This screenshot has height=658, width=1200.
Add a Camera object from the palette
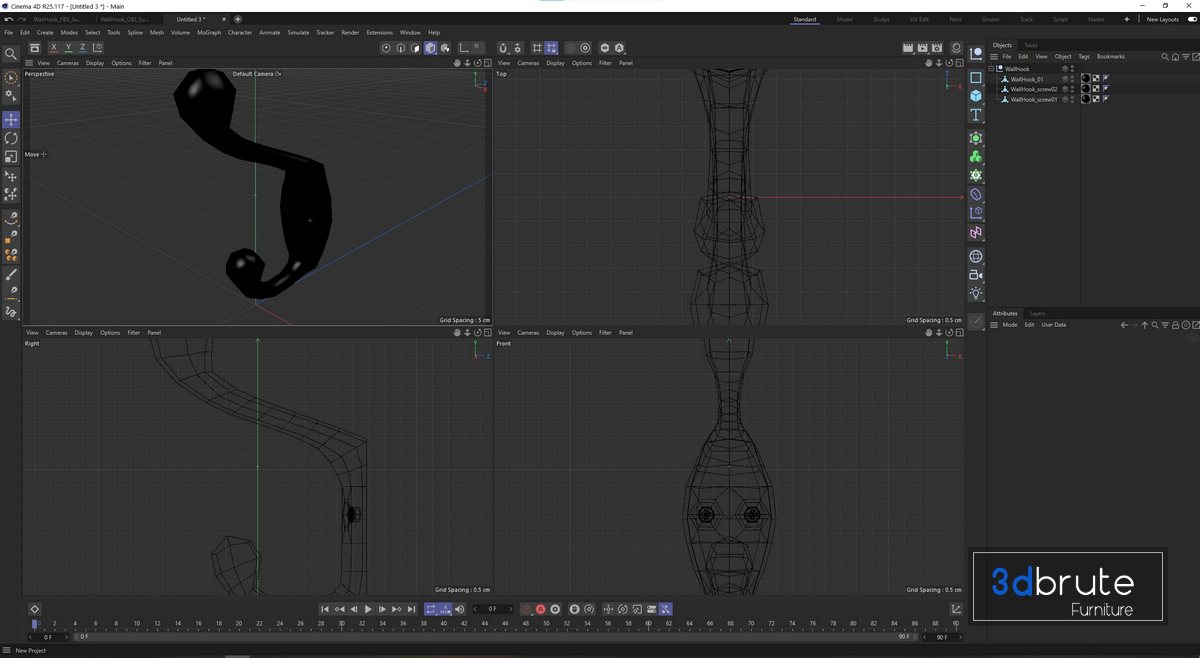pos(976,275)
